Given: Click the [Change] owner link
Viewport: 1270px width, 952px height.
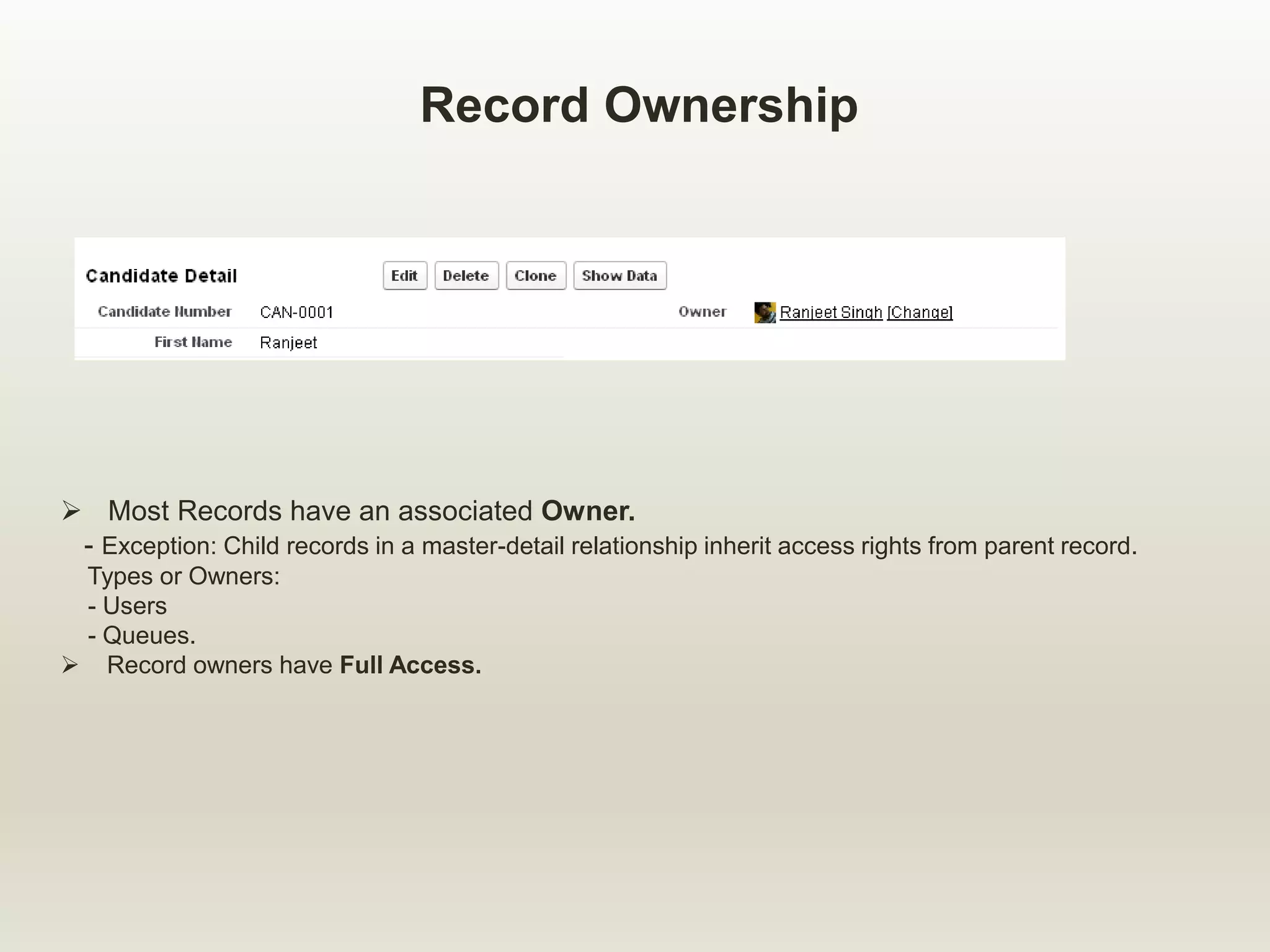Looking at the screenshot, I should pos(920,312).
